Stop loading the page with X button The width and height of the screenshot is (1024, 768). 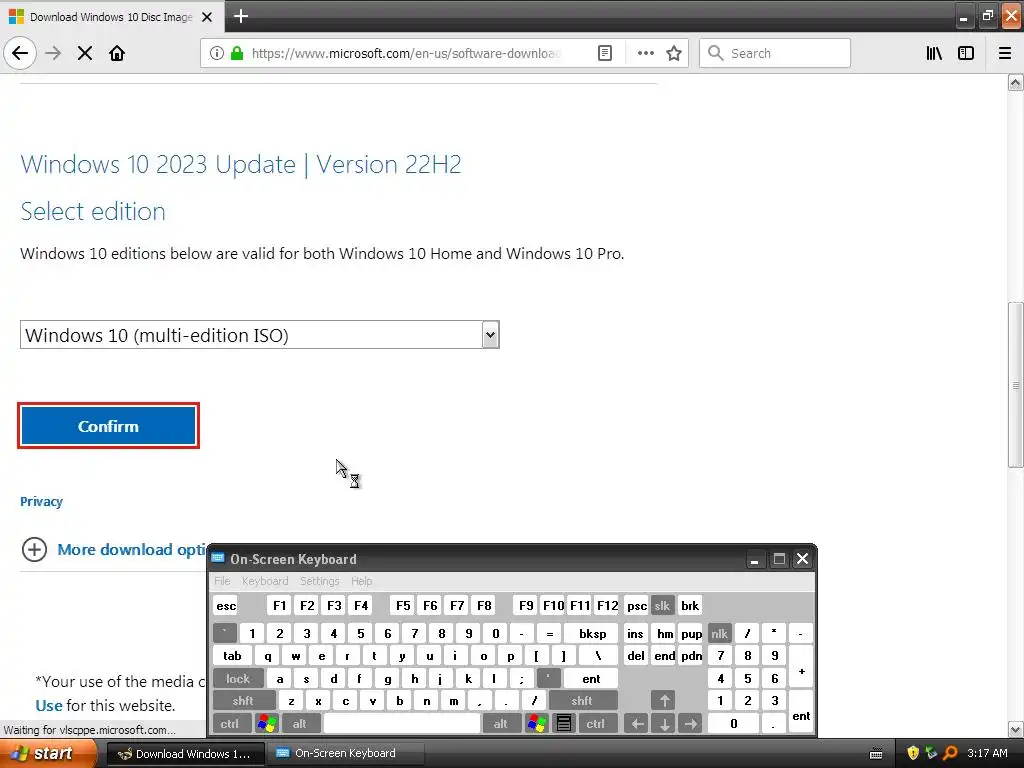pyautogui.click(x=85, y=54)
